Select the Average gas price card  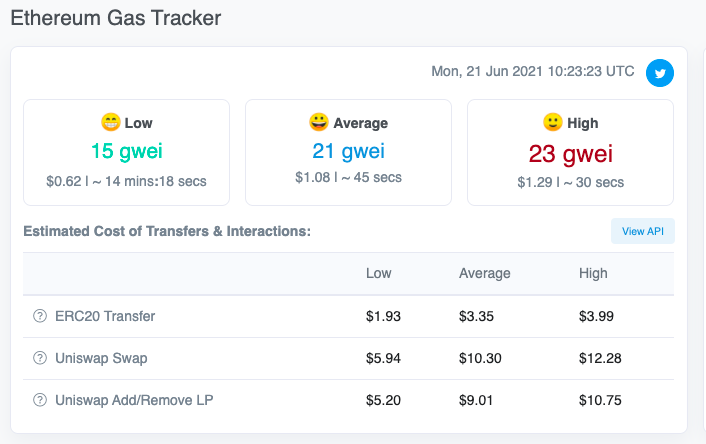(x=349, y=152)
